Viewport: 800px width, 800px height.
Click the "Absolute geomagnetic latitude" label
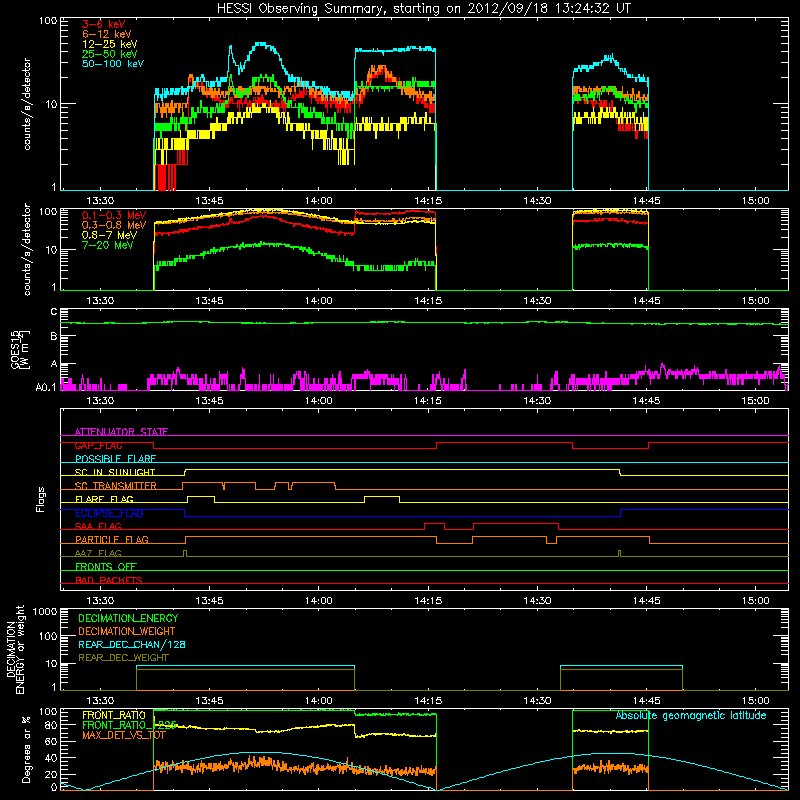691,715
